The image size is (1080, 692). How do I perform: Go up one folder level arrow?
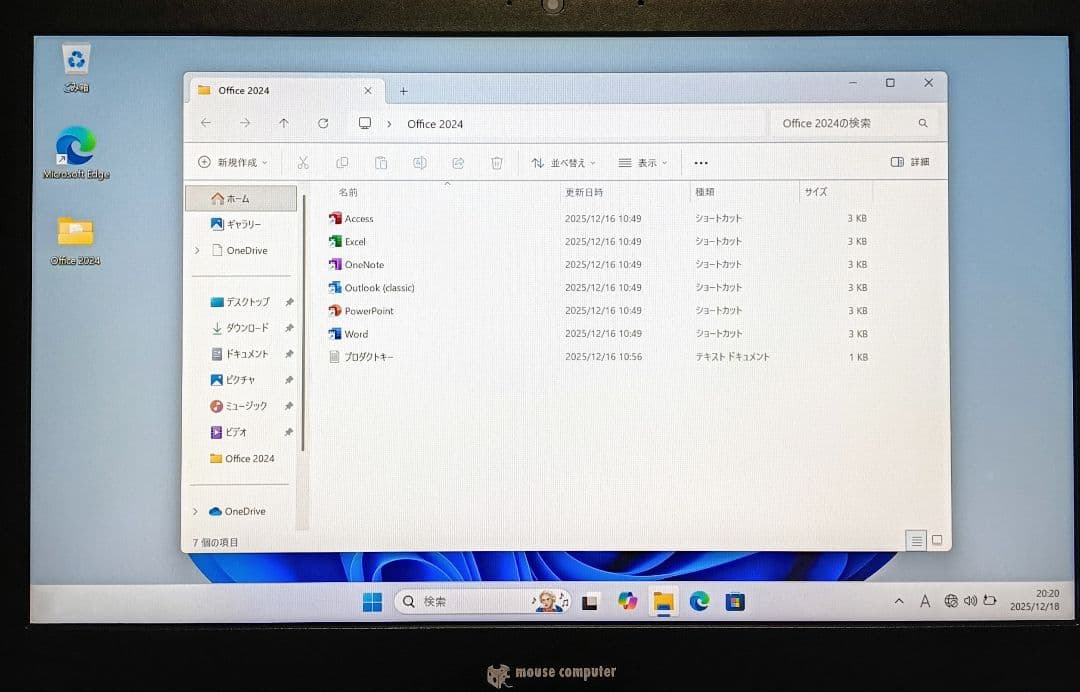[284, 123]
